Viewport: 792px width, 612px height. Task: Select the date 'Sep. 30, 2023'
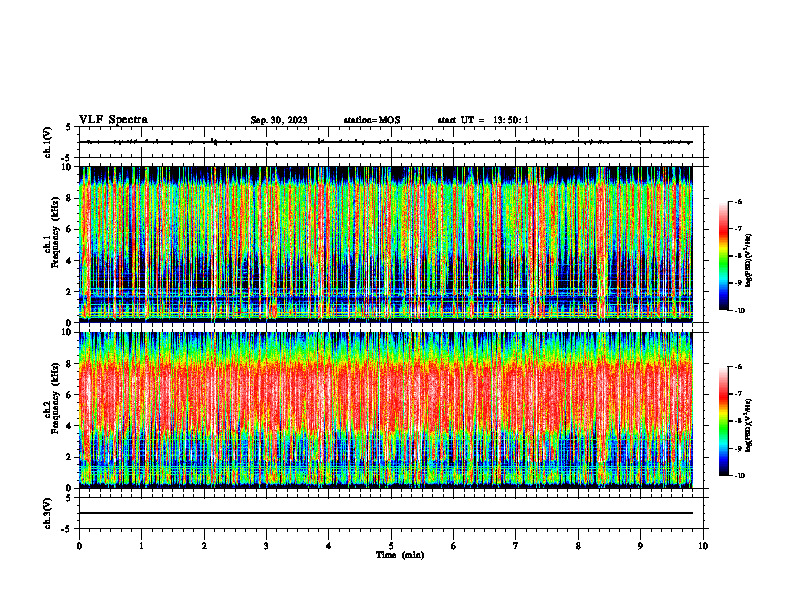click(279, 120)
